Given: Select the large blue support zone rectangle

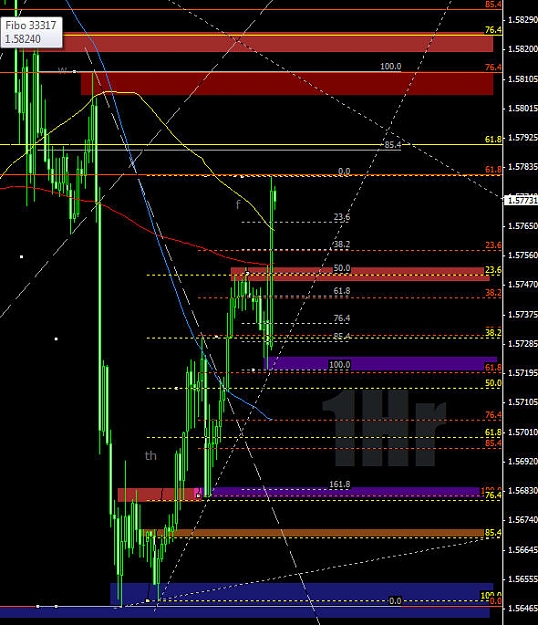Looking at the screenshot, I should coord(302,594).
